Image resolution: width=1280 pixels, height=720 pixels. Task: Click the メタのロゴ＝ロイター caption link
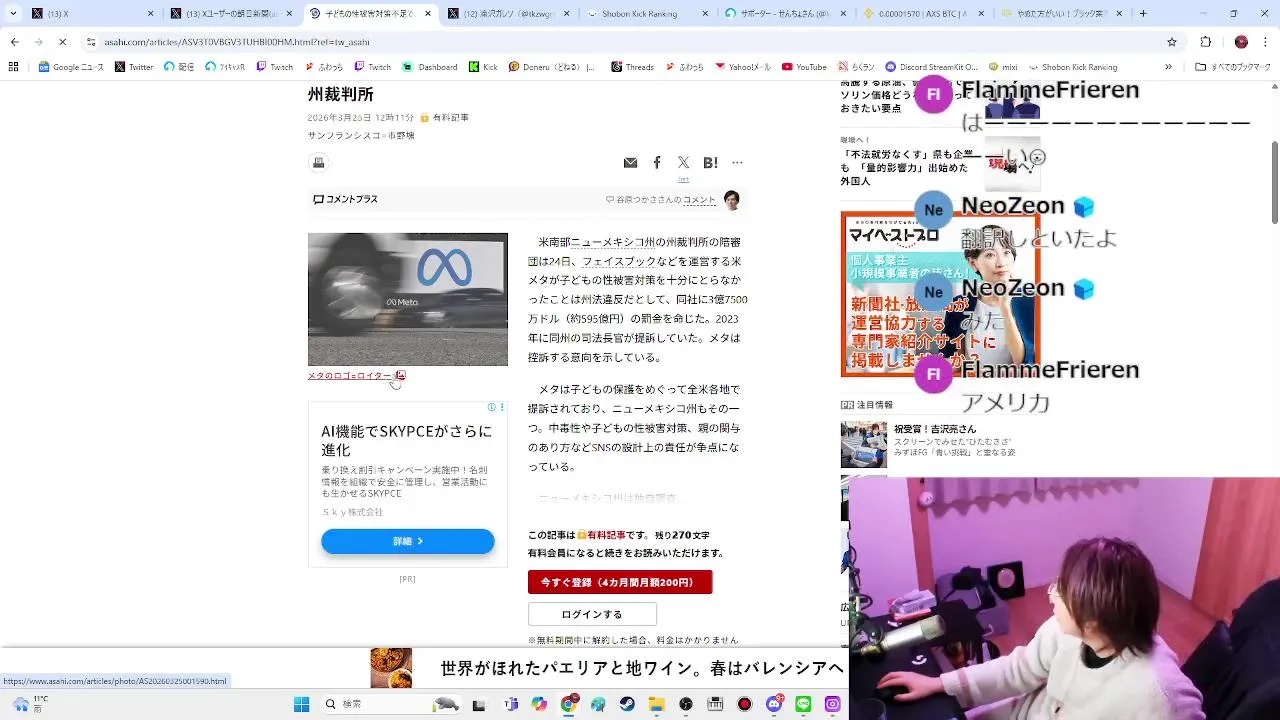point(356,376)
